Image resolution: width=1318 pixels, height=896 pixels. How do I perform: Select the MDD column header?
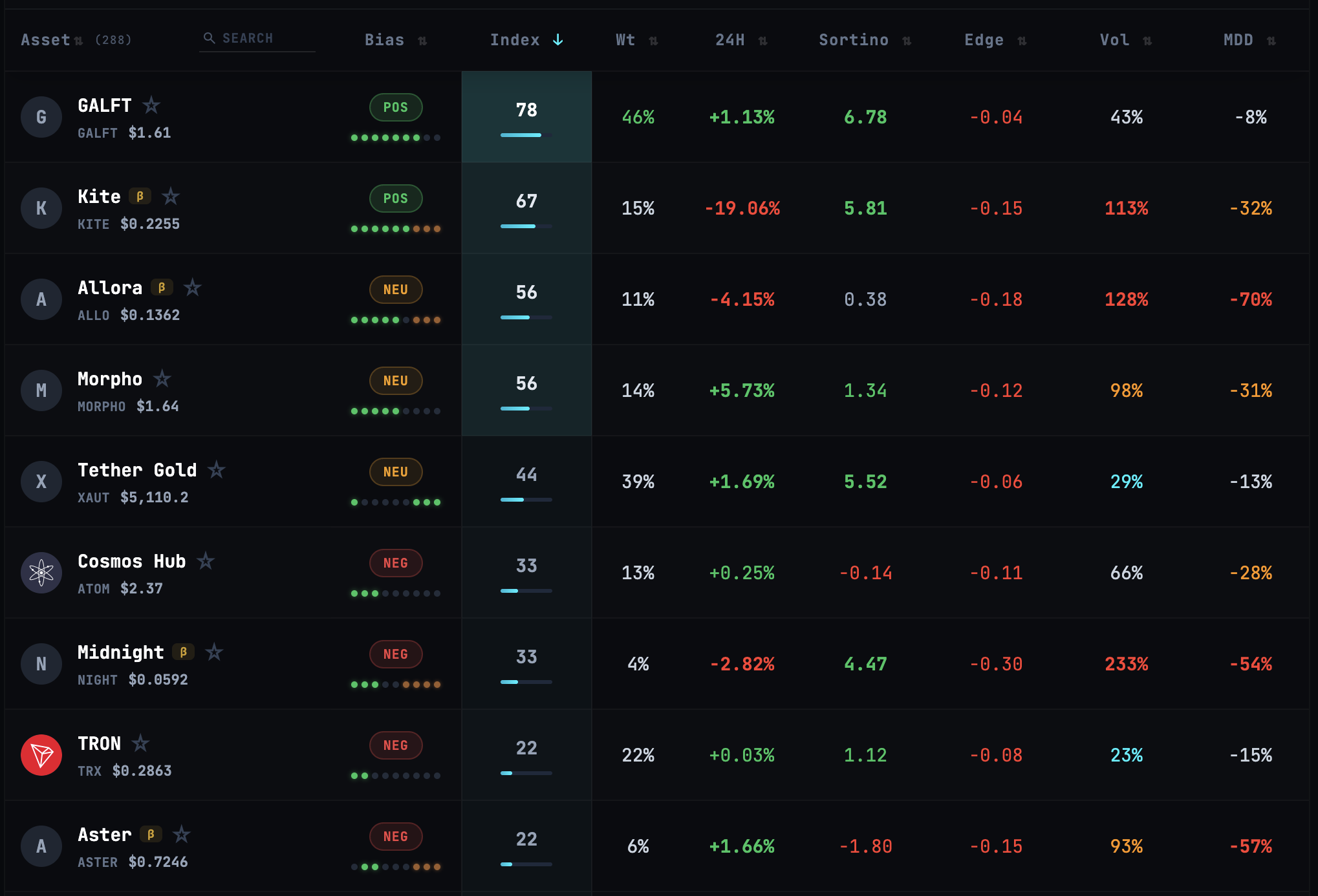1237,39
